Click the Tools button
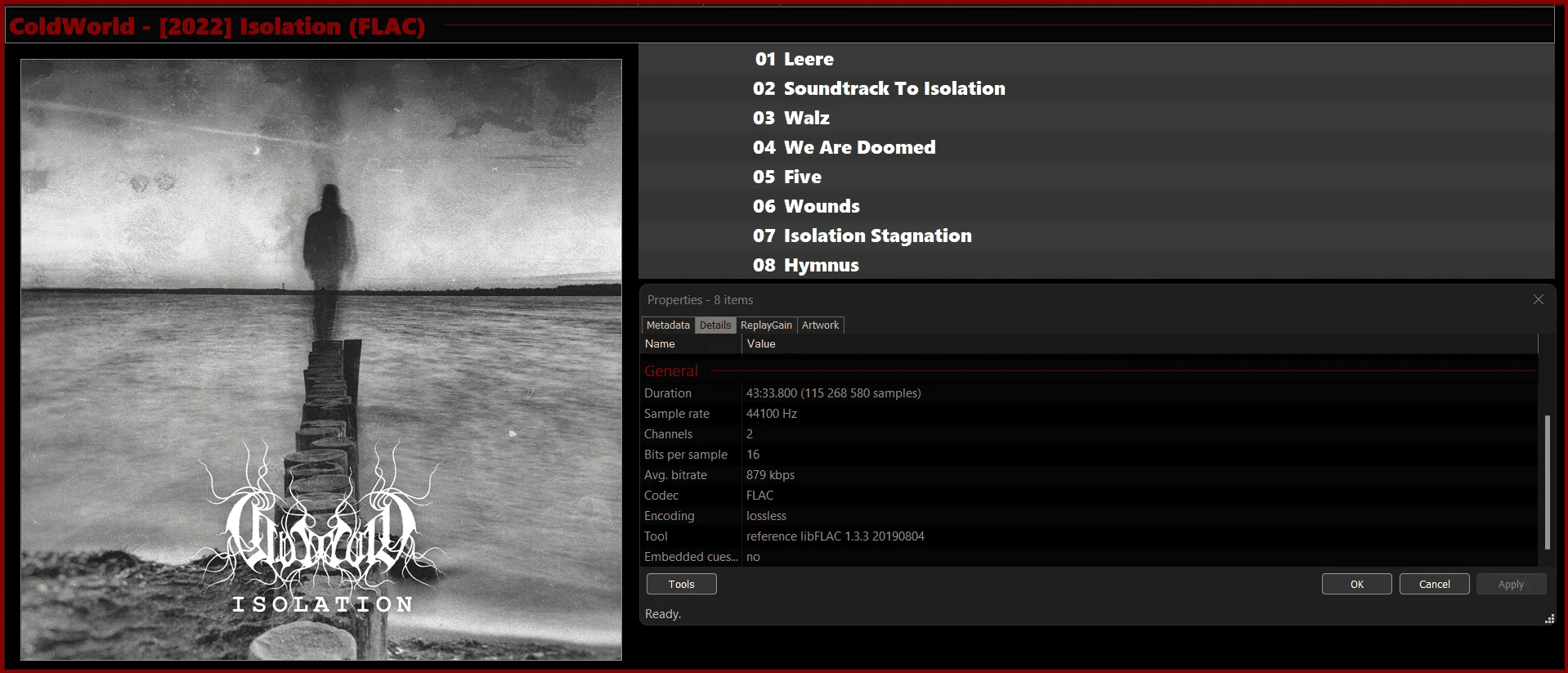The width and height of the screenshot is (1568, 673). click(x=681, y=584)
